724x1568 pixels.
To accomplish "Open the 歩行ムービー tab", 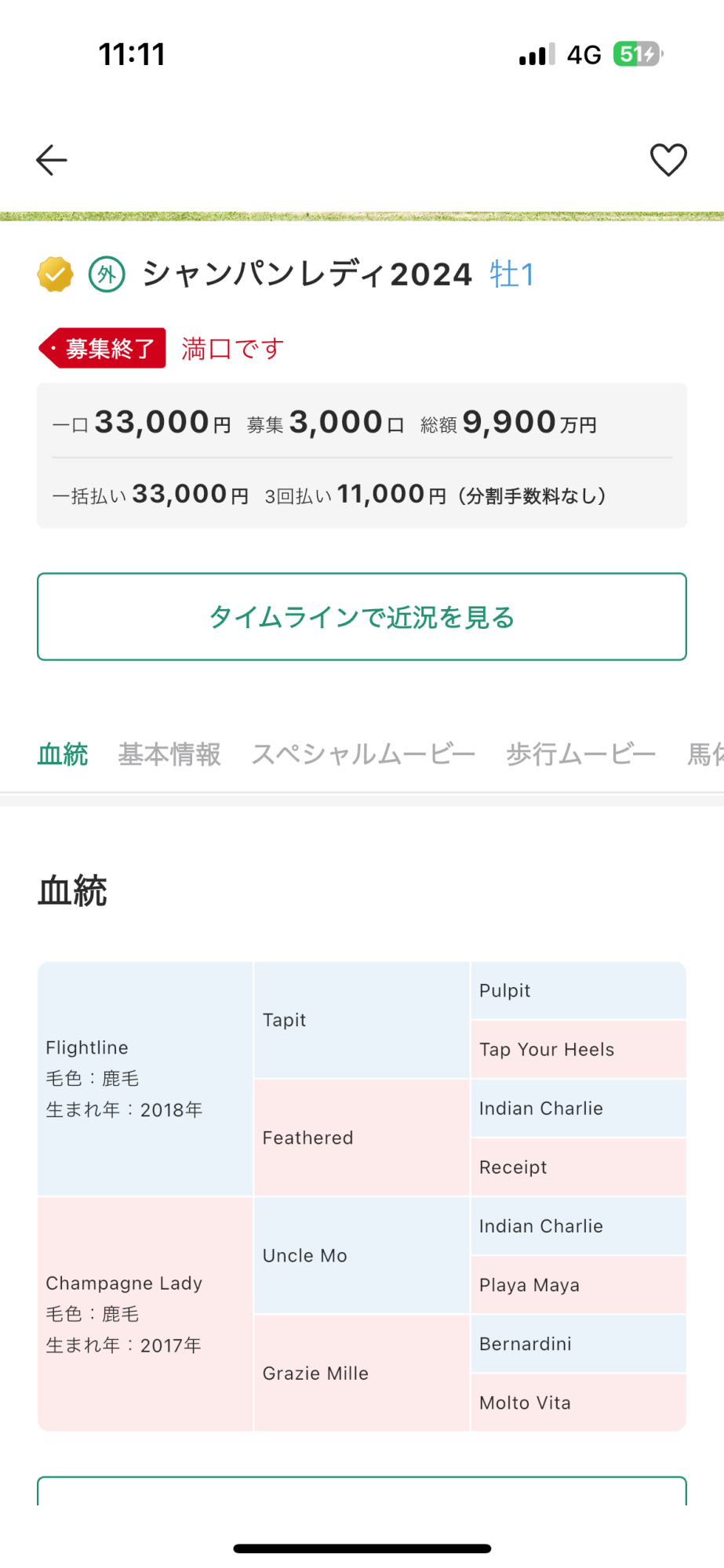I will [x=580, y=754].
